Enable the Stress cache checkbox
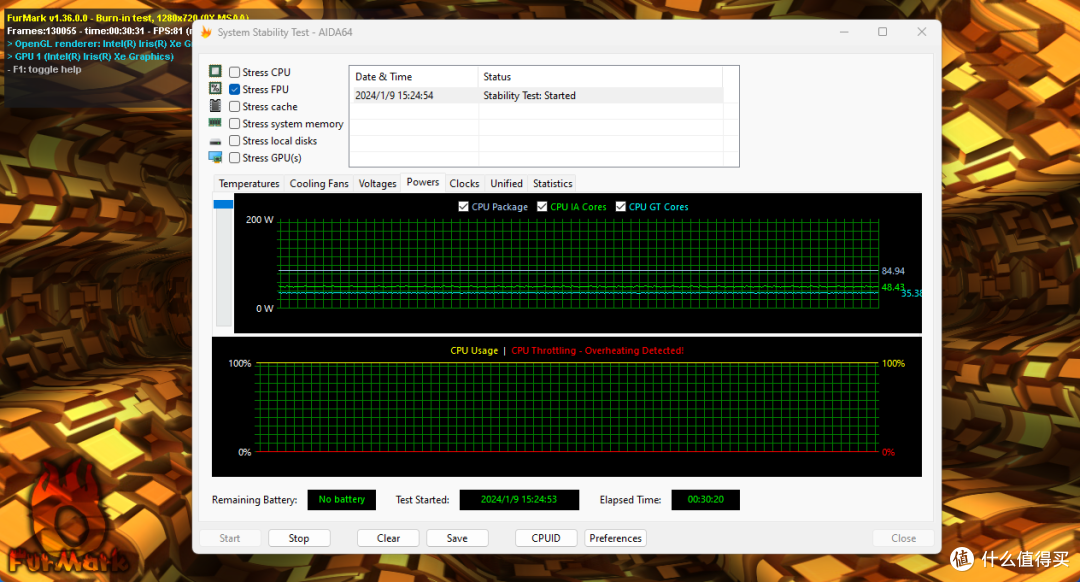The height and width of the screenshot is (582, 1080). [x=235, y=107]
